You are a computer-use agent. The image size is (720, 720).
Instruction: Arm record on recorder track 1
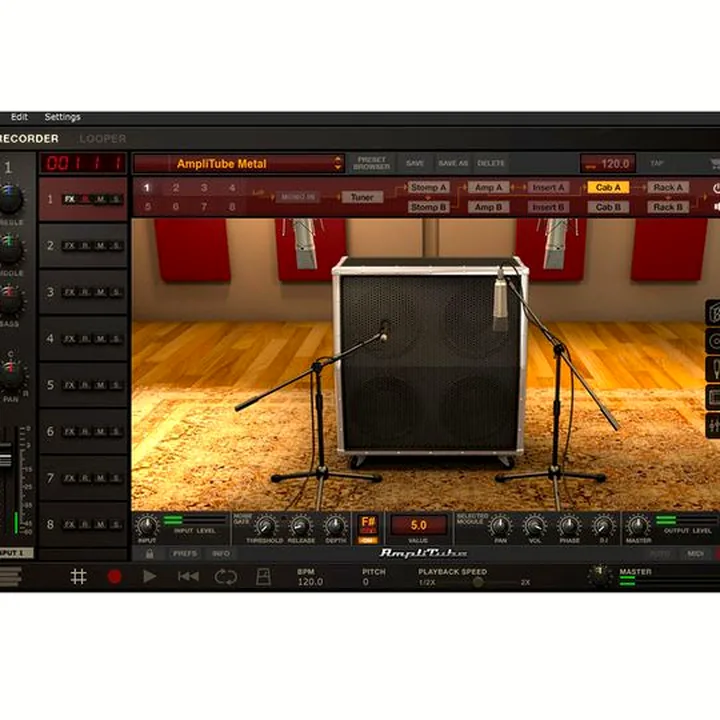coord(85,199)
